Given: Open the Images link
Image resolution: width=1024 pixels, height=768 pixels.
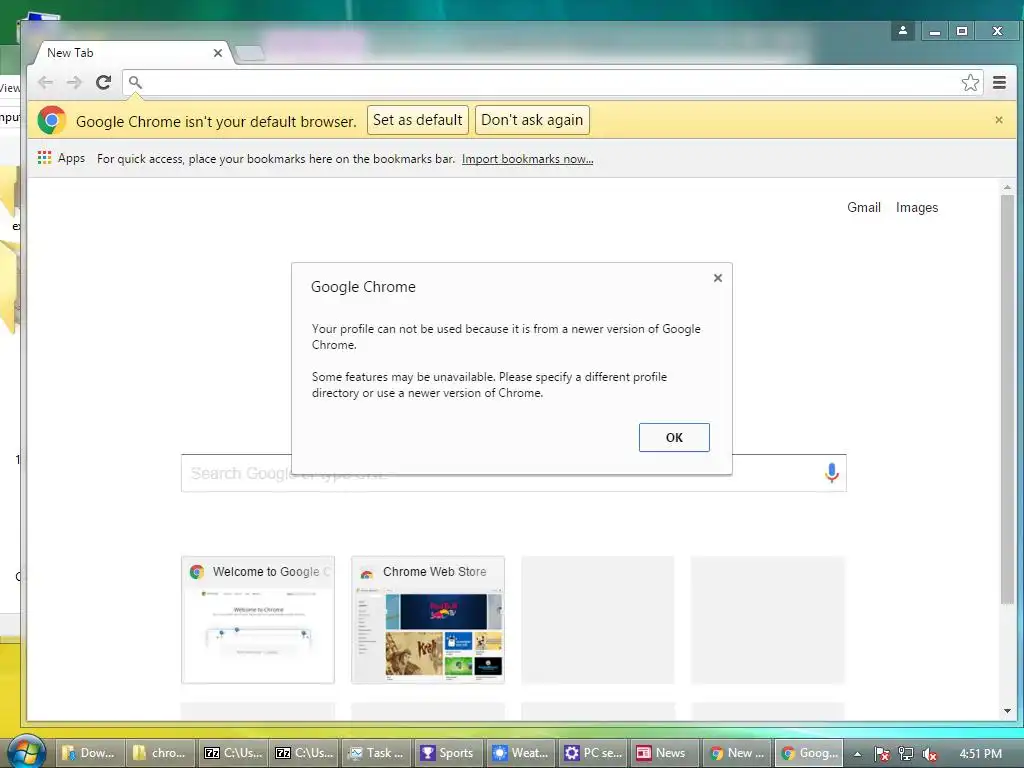Looking at the screenshot, I should pyautogui.click(x=917, y=208).
